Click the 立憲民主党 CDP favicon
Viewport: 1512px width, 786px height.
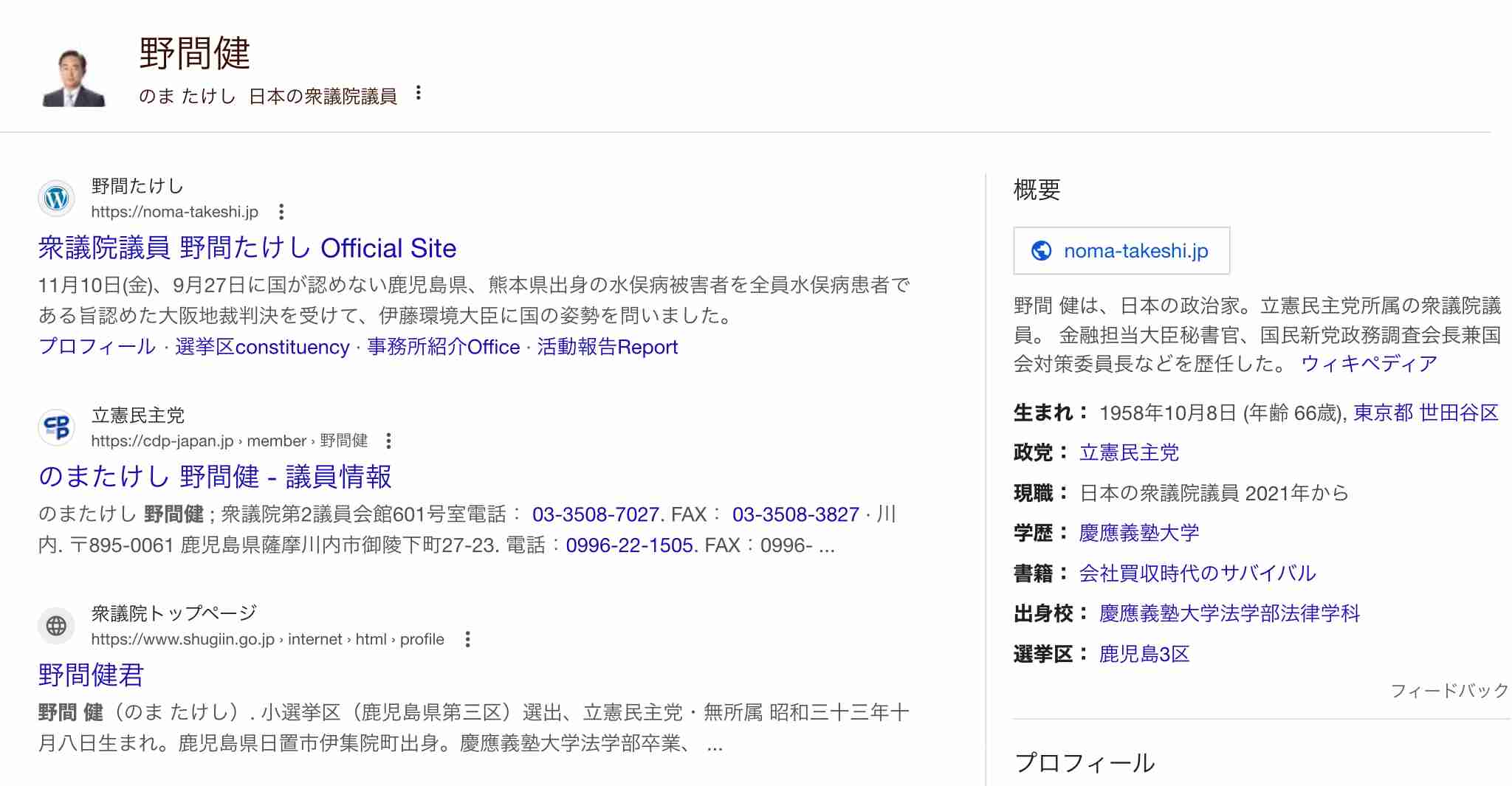(x=57, y=427)
